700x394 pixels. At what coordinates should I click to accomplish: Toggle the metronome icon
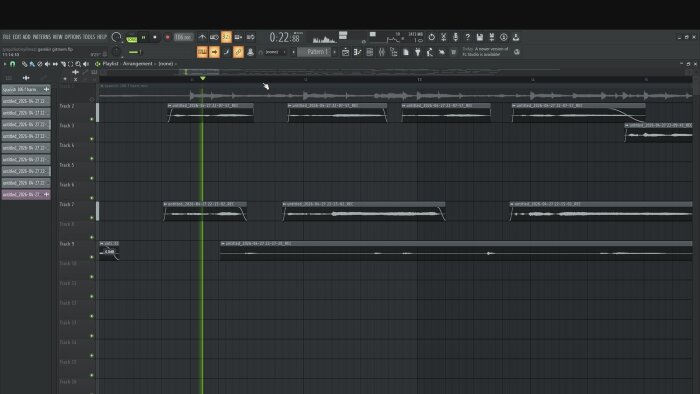coord(202,37)
